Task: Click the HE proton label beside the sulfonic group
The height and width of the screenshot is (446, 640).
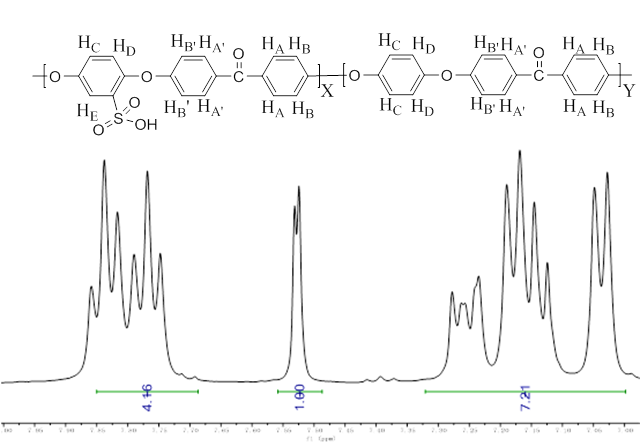Action: tap(87, 112)
